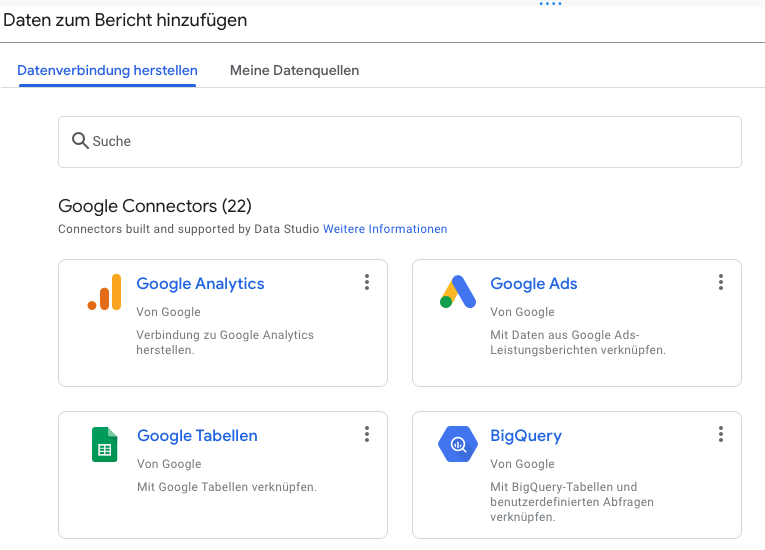Open three-dot menu on BigQuery card
765x550 pixels.
coord(721,434)
